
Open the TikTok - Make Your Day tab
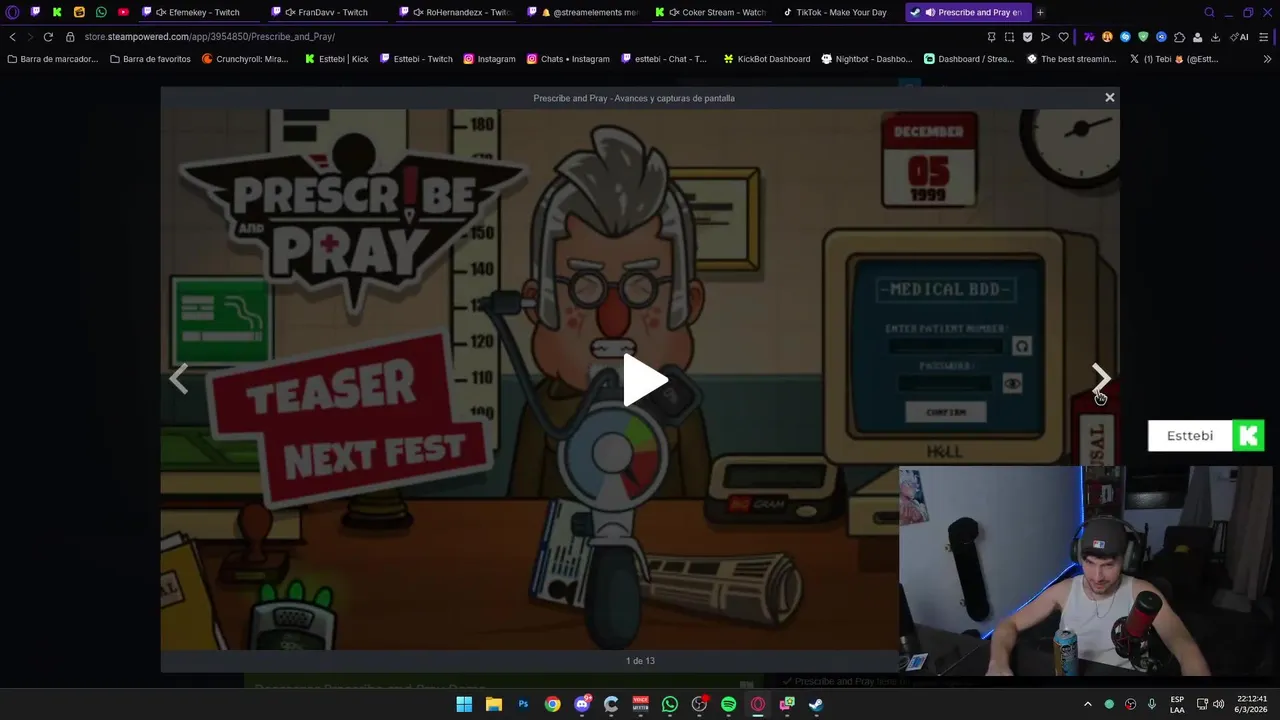point(838,12)
